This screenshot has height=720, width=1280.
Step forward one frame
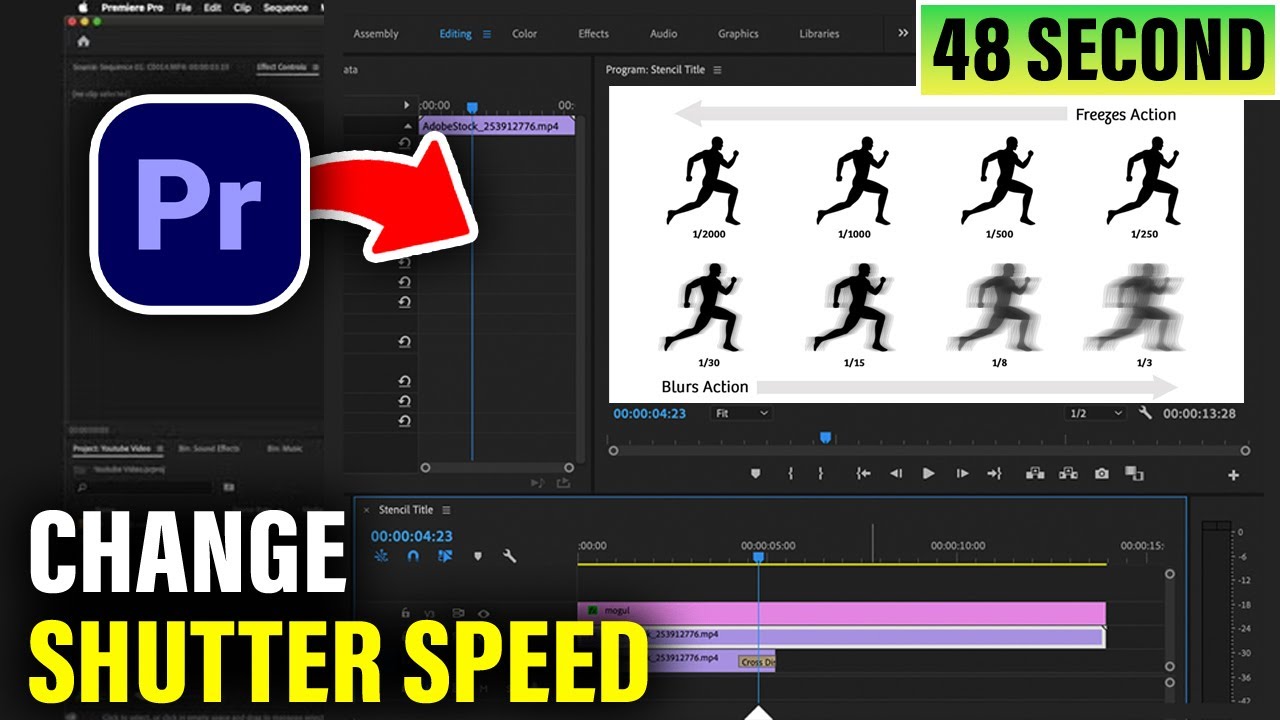pyautogui.click(x=962, y=474)
